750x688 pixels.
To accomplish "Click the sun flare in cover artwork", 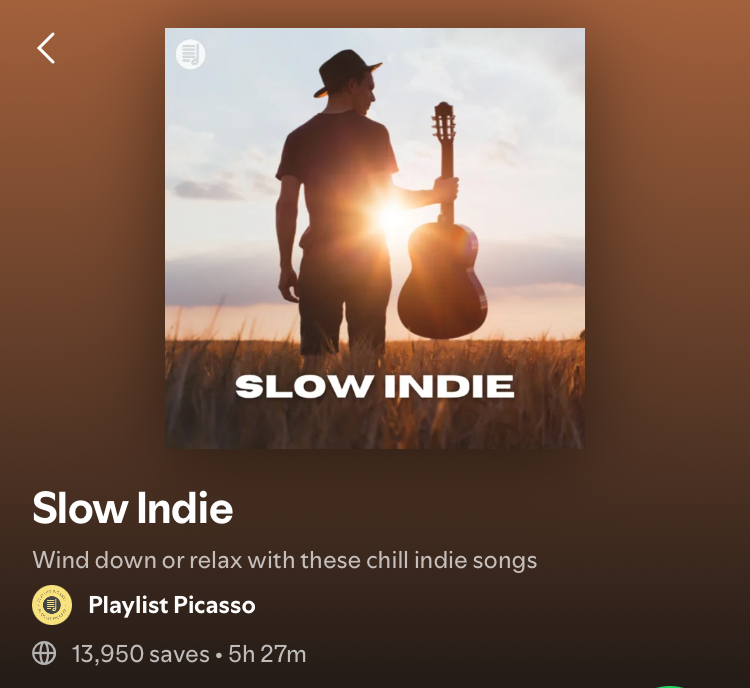I will click(x=391, y=215).
